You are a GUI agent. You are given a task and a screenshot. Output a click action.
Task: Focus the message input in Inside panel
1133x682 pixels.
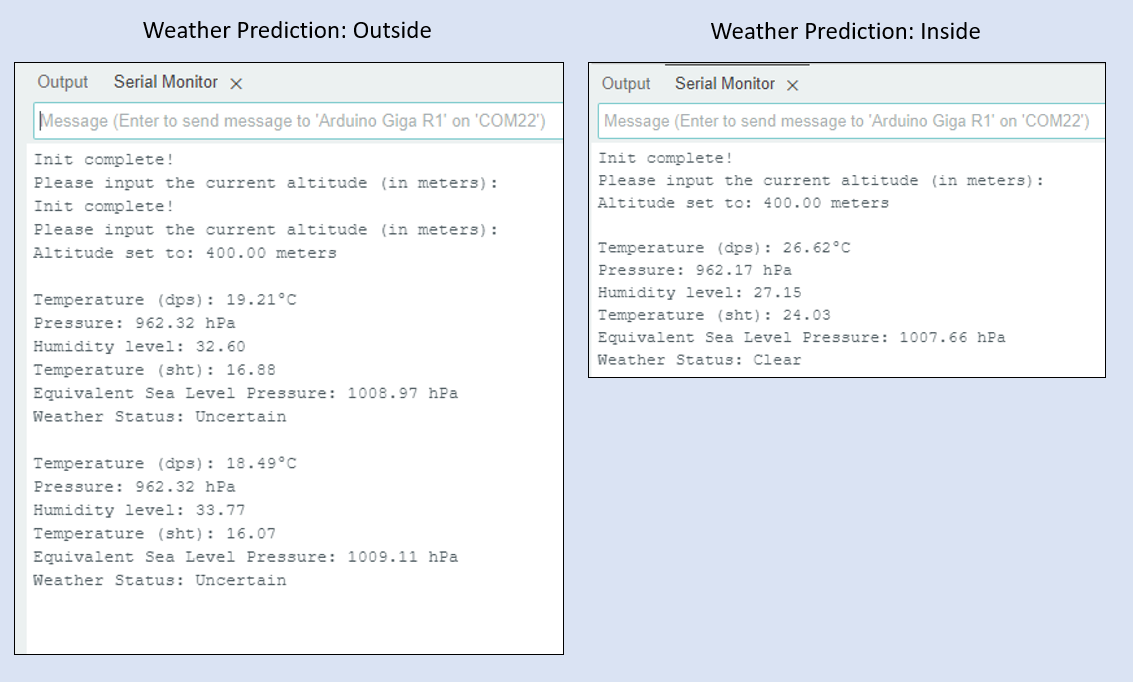(x=850, y=121)
